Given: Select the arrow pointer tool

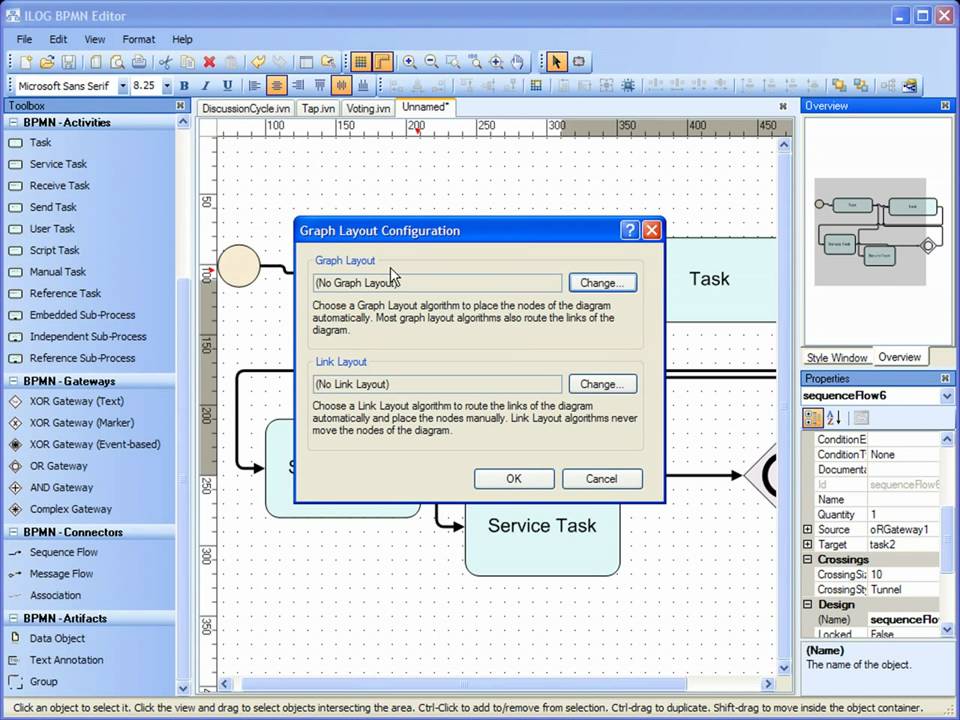Looking at the screenshot, I should click(556, 62).
